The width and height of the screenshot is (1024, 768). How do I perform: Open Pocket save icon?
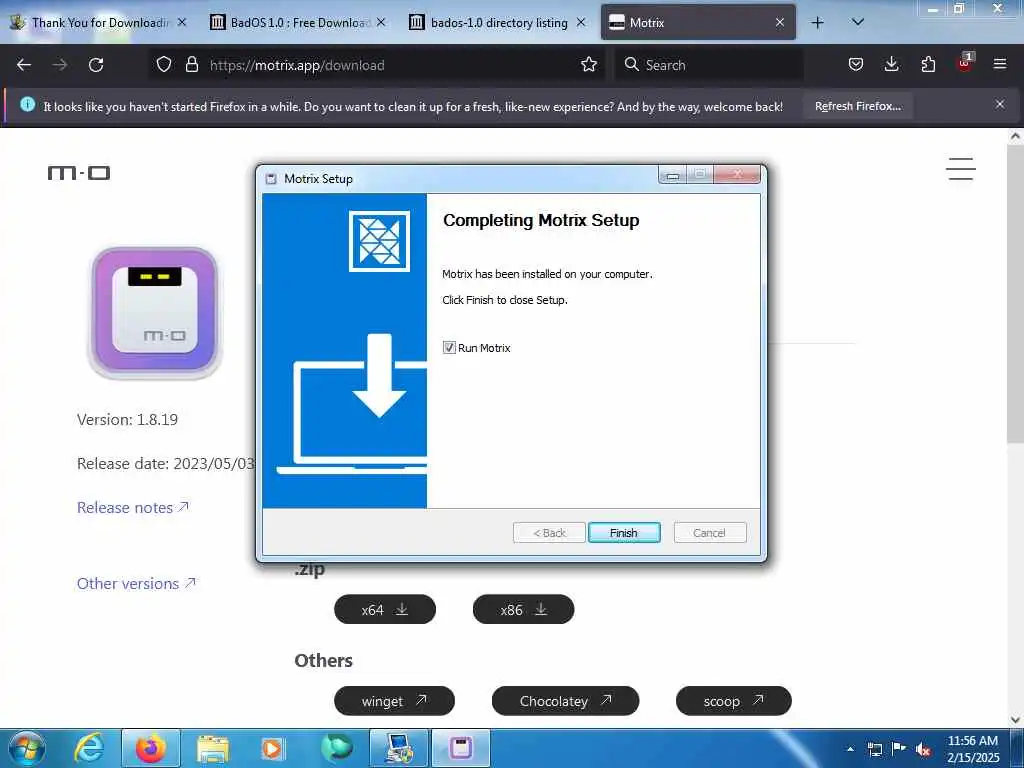point(856,64)
